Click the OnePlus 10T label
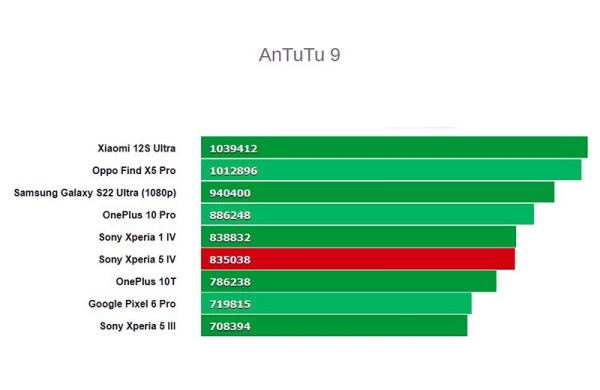600x390 pixels. pos(146,282)
